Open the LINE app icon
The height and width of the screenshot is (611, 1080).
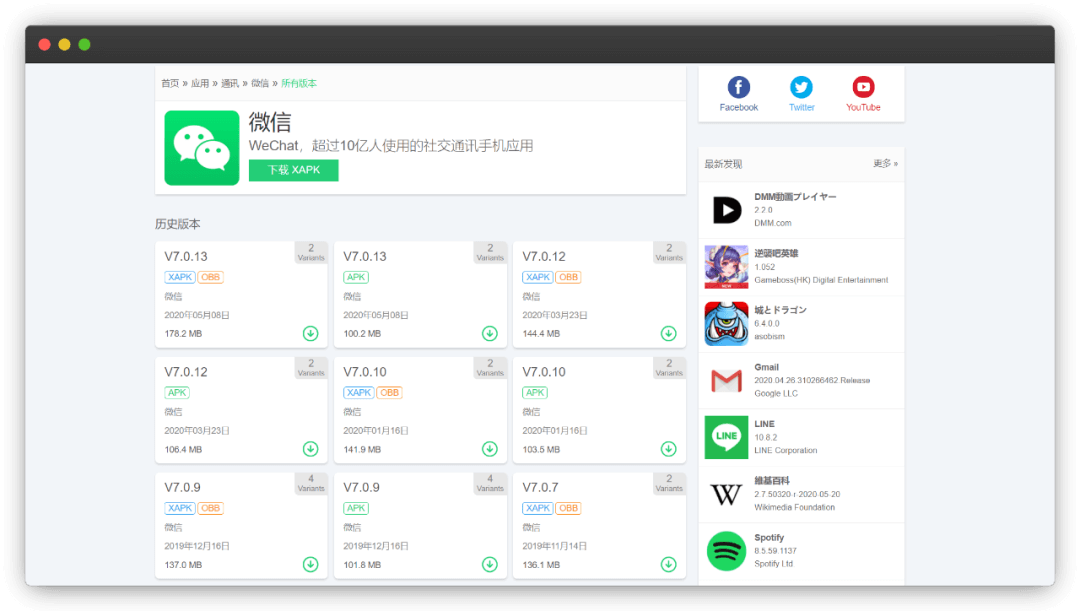726,437
